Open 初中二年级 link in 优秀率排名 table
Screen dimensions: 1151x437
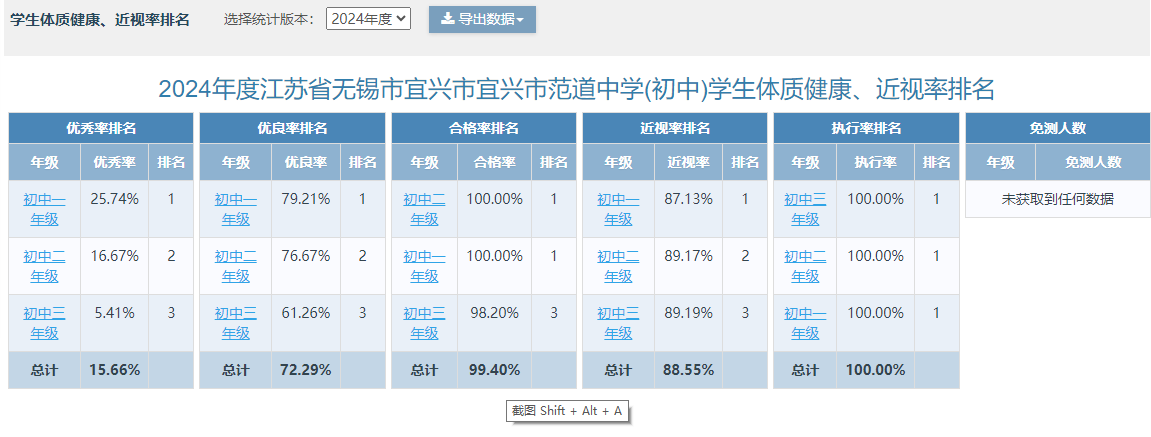[44, 266]
